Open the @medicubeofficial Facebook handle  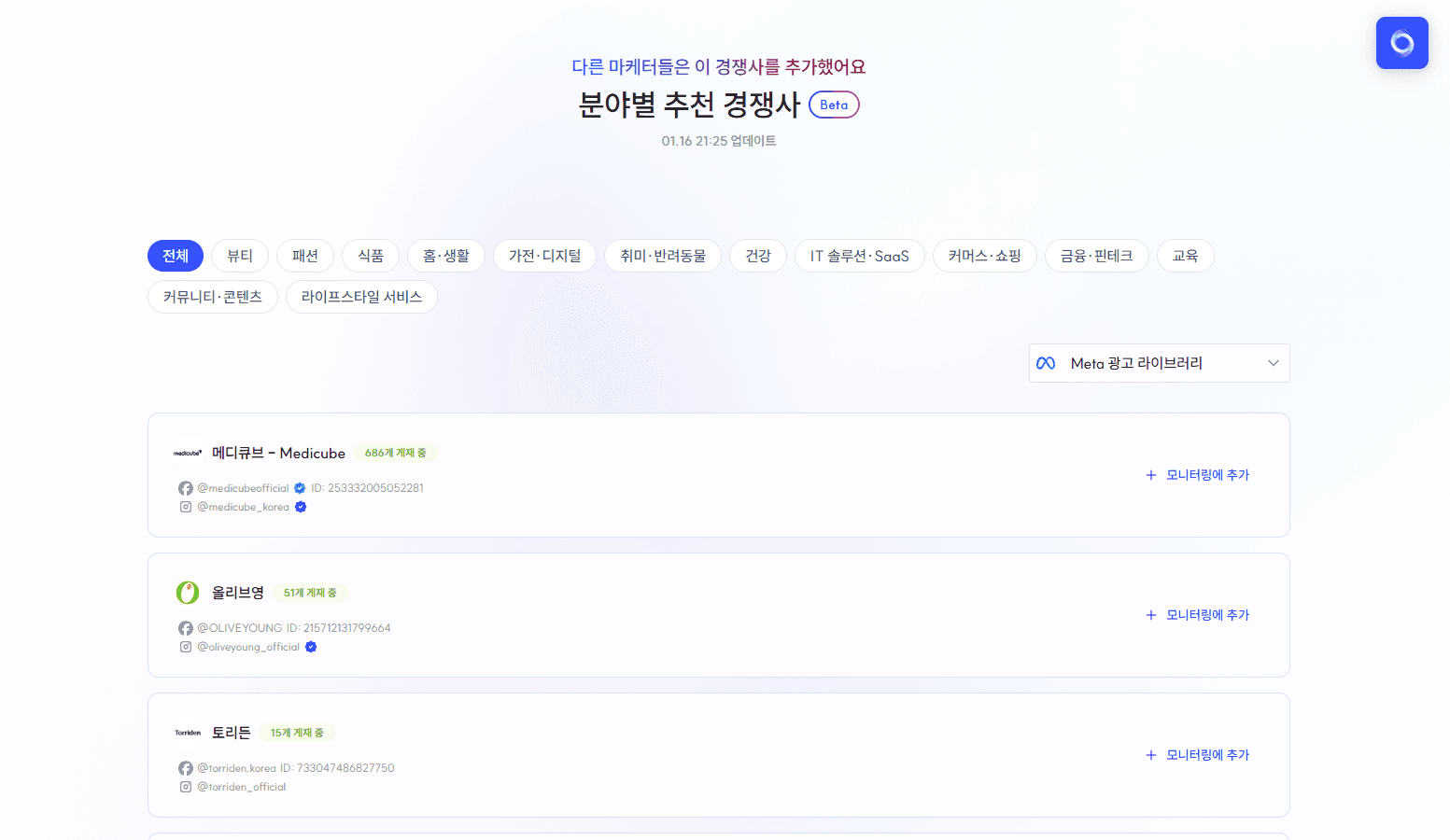tap(243, 488)
